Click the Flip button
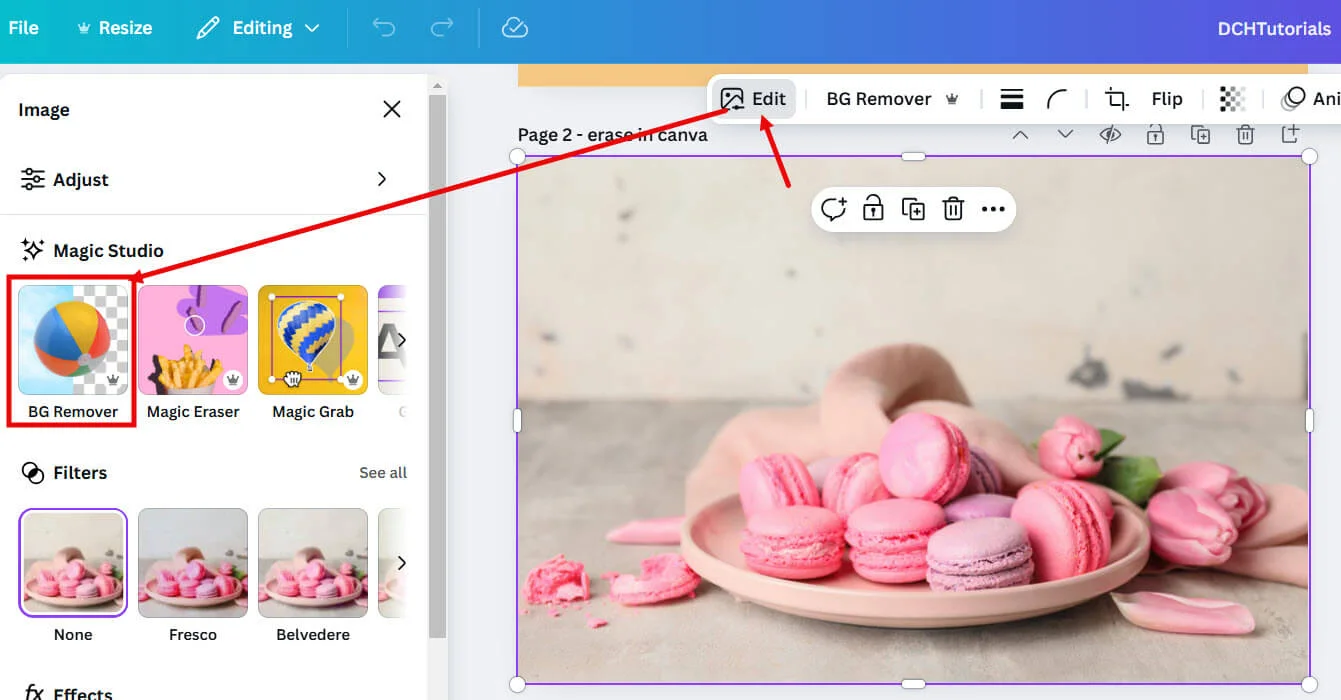The image size is (1341, 700). tap(1167, 98)
